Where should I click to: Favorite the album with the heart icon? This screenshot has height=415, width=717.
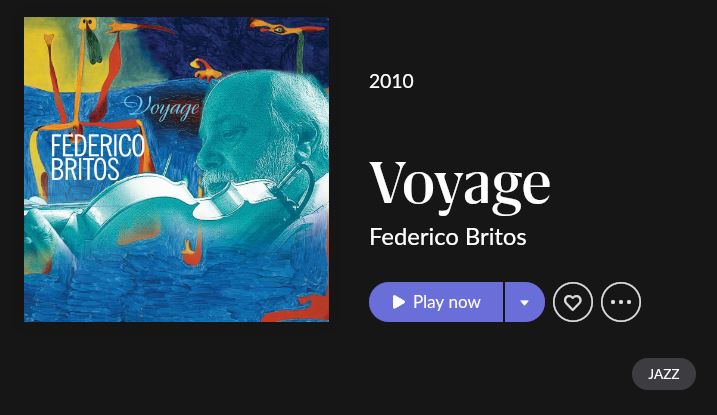[x=573, y=302]
